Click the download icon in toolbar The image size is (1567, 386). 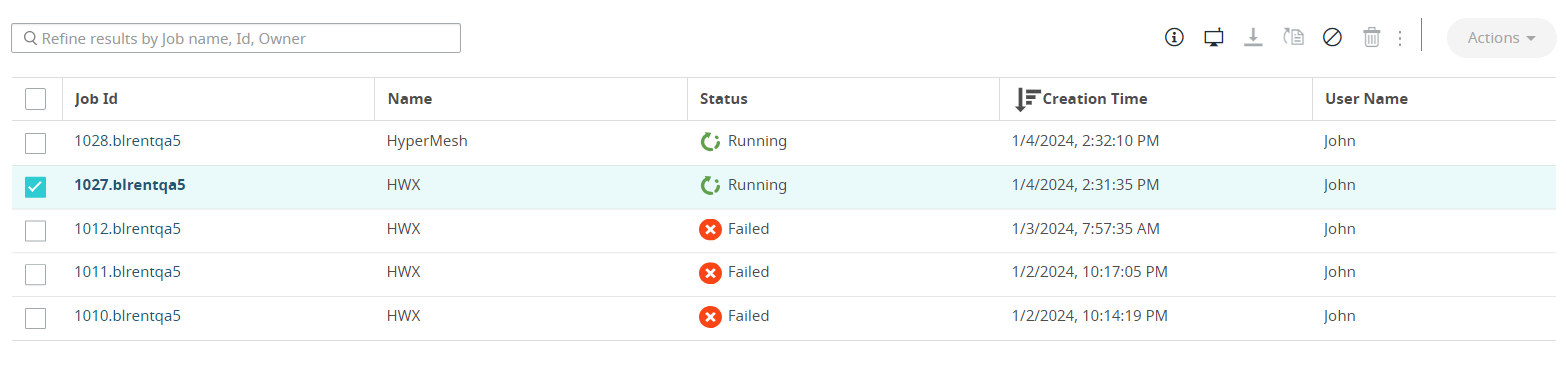click(1253, 38)
